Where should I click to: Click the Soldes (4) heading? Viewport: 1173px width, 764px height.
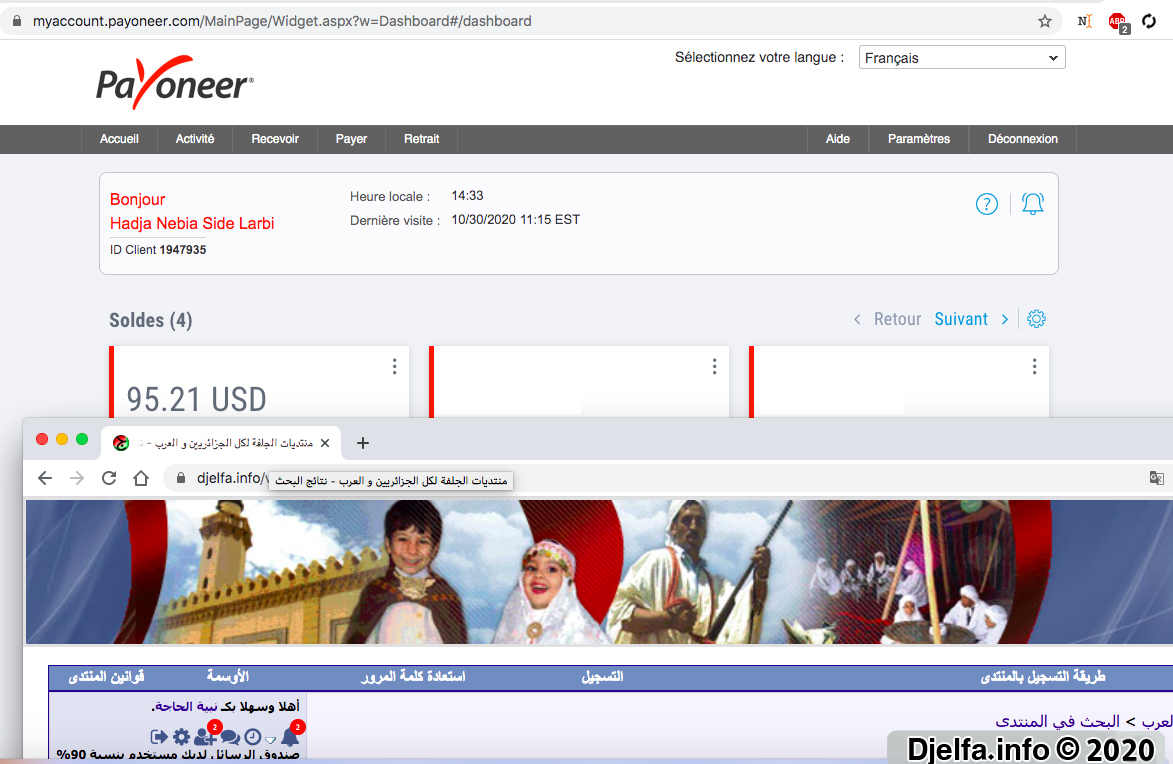click(x=151, y=320)
